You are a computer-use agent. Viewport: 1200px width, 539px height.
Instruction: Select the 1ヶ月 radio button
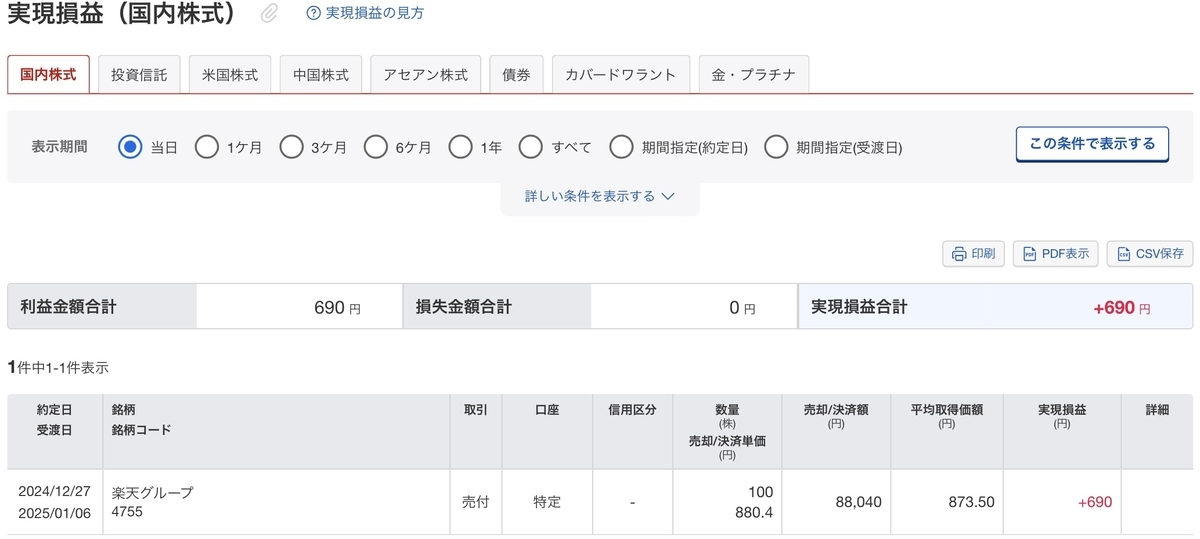pos(206,147)
